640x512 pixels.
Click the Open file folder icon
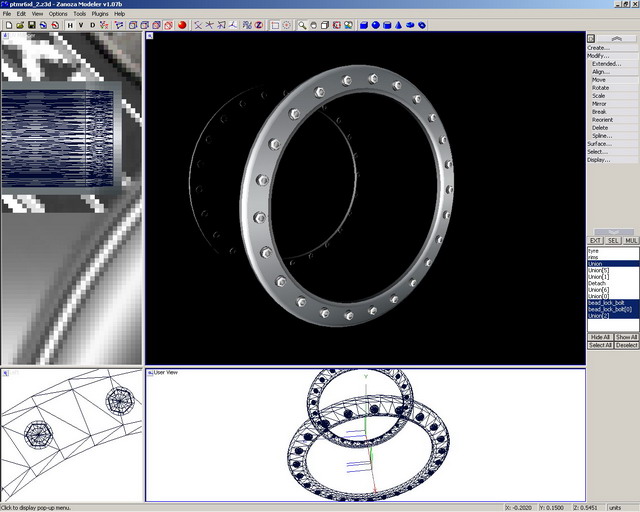(x=19, y=25)
